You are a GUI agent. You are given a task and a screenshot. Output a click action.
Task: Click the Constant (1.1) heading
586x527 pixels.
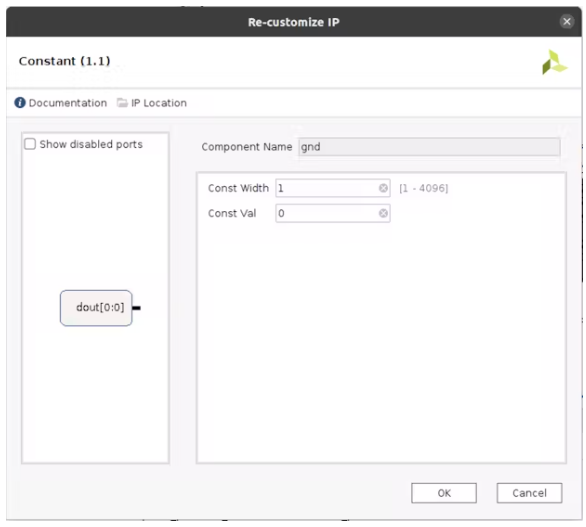[65, 61]
